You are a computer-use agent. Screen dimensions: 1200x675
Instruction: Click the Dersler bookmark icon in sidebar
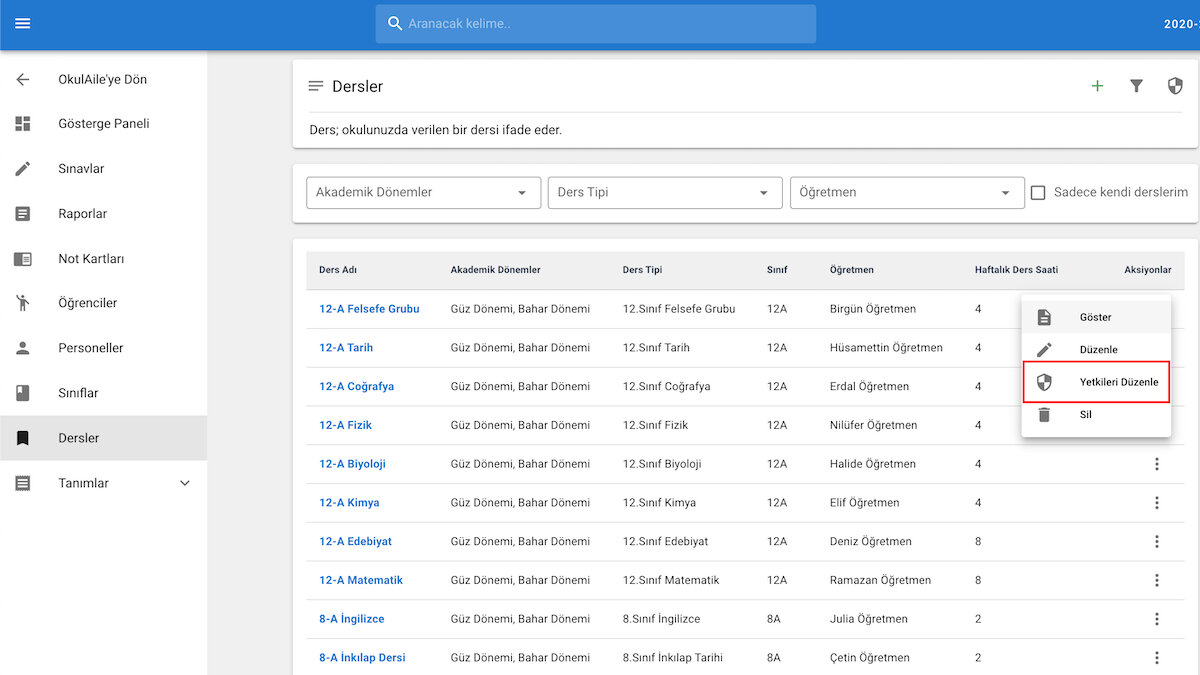[23, 438]
